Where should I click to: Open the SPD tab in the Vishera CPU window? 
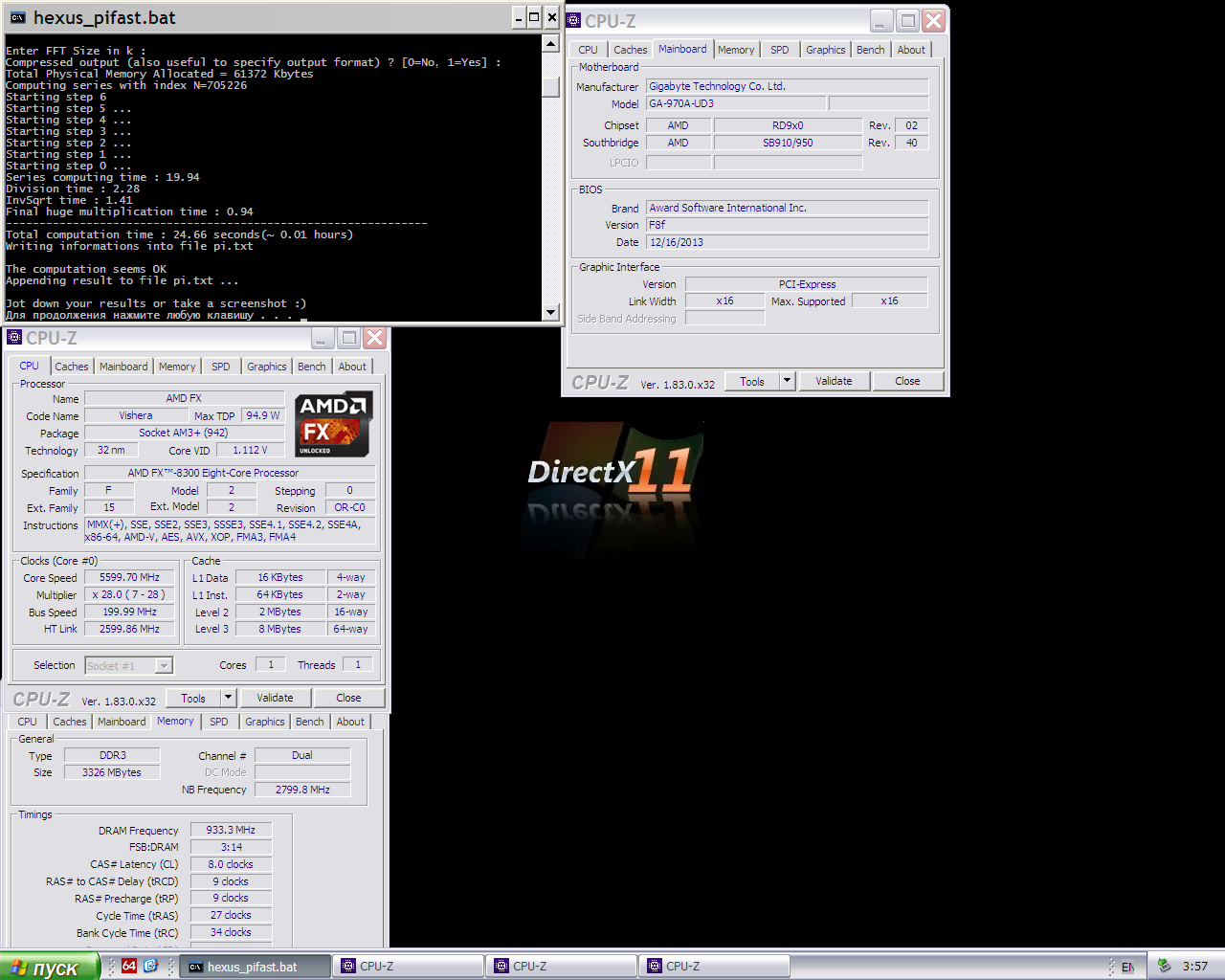pyautogui.click(x=221, y=367)
